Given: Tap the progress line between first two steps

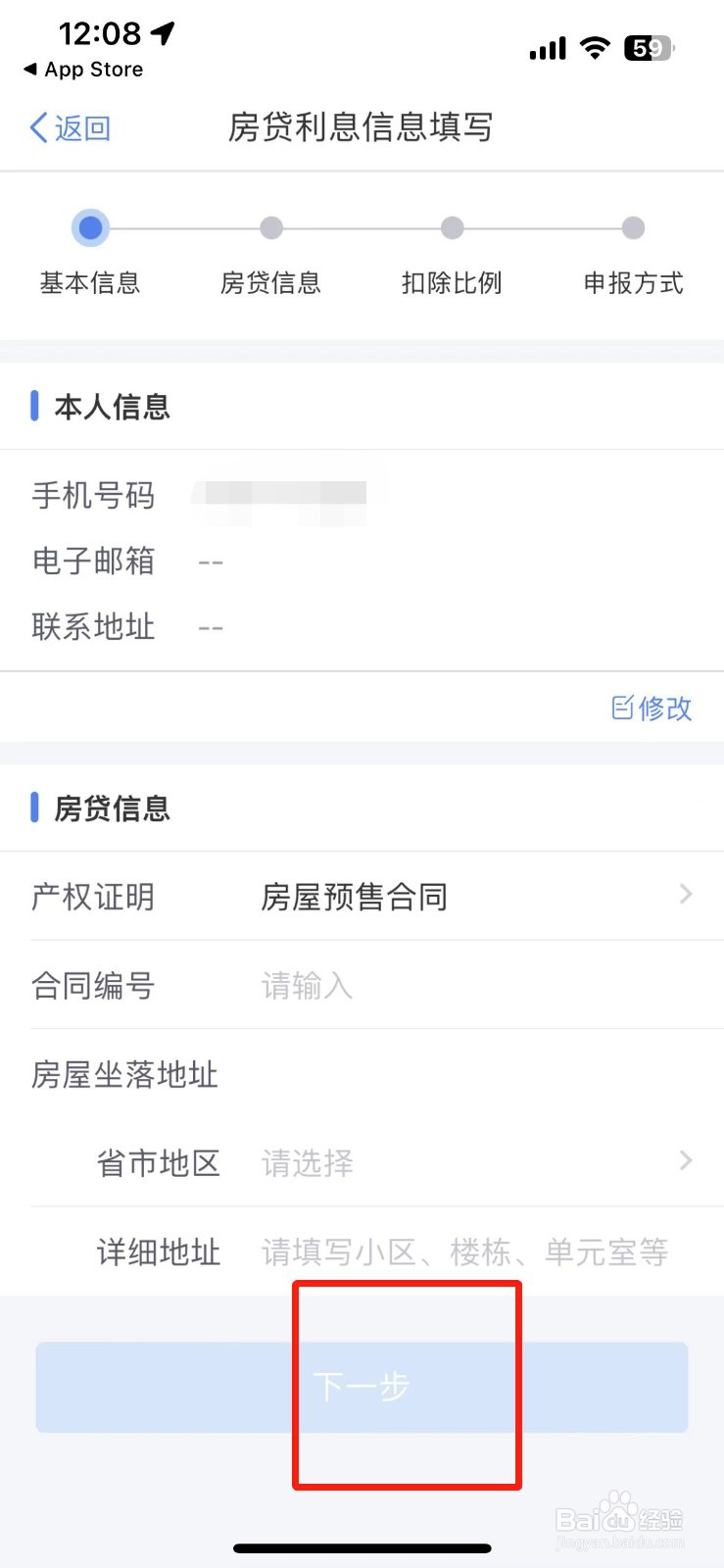Looking at the screenshot, I should click(x=184, y=228).
